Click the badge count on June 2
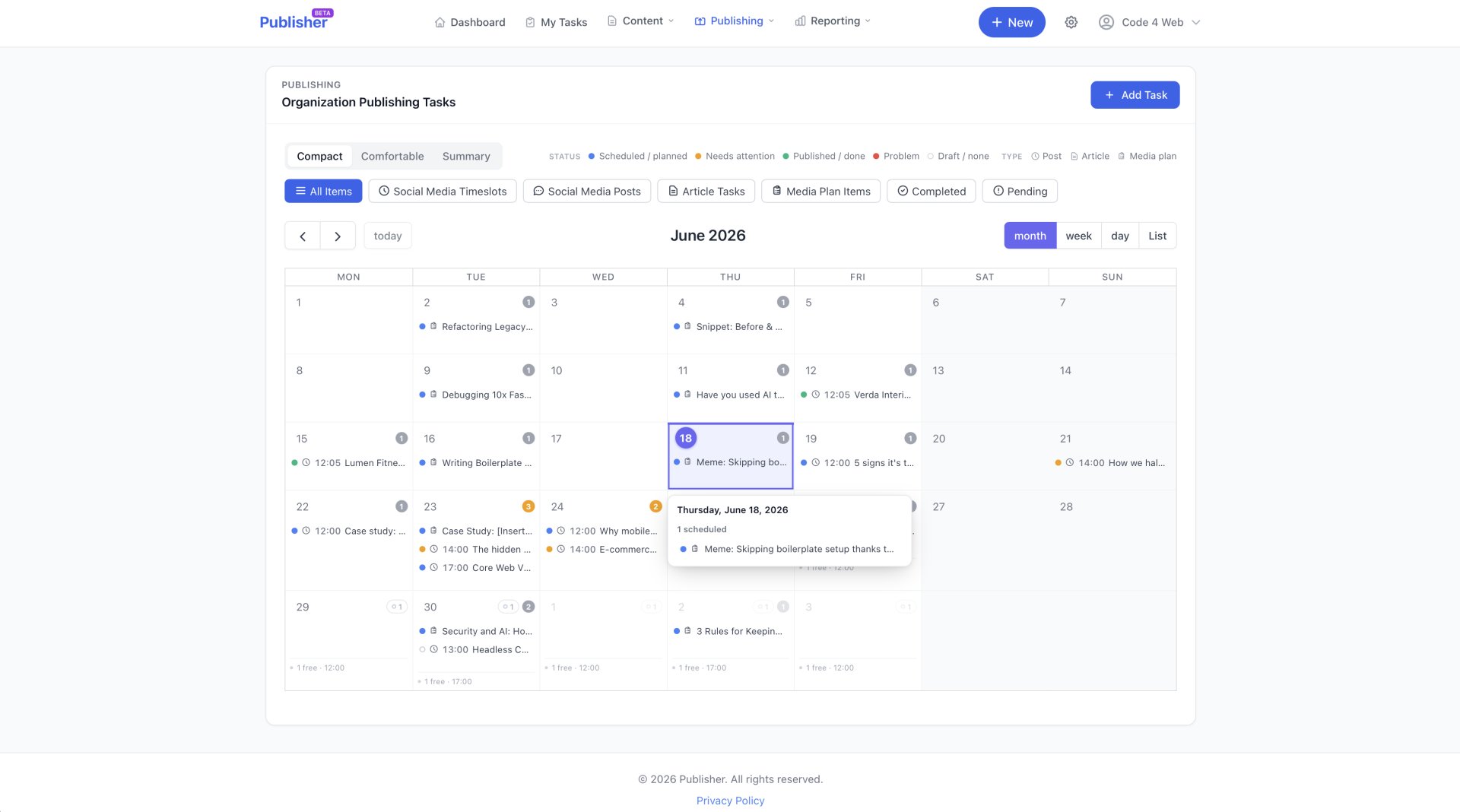Image resolution: width=1460 pixels, height=812 pixels. (528, 302)
